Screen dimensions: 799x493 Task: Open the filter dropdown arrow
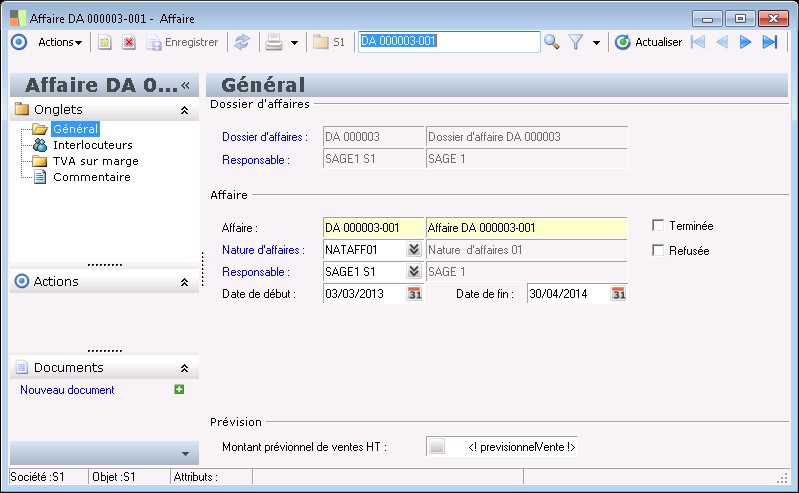point(596,43)
